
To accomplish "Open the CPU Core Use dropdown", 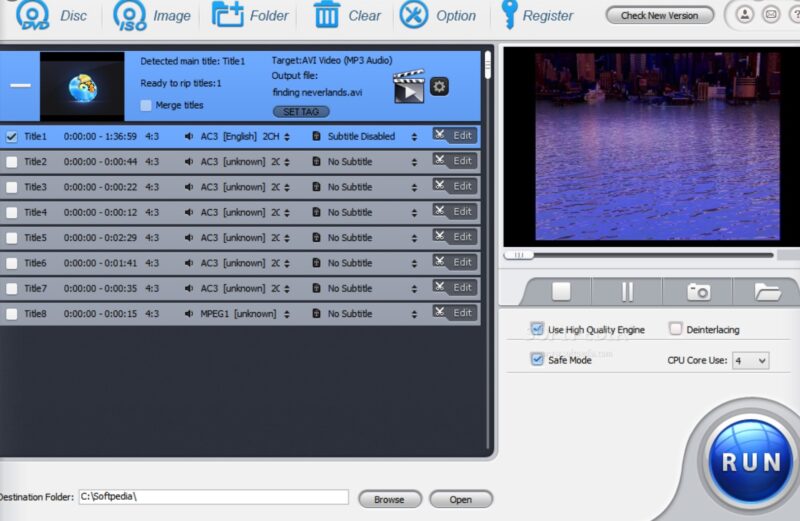I will tap(751, 361).
